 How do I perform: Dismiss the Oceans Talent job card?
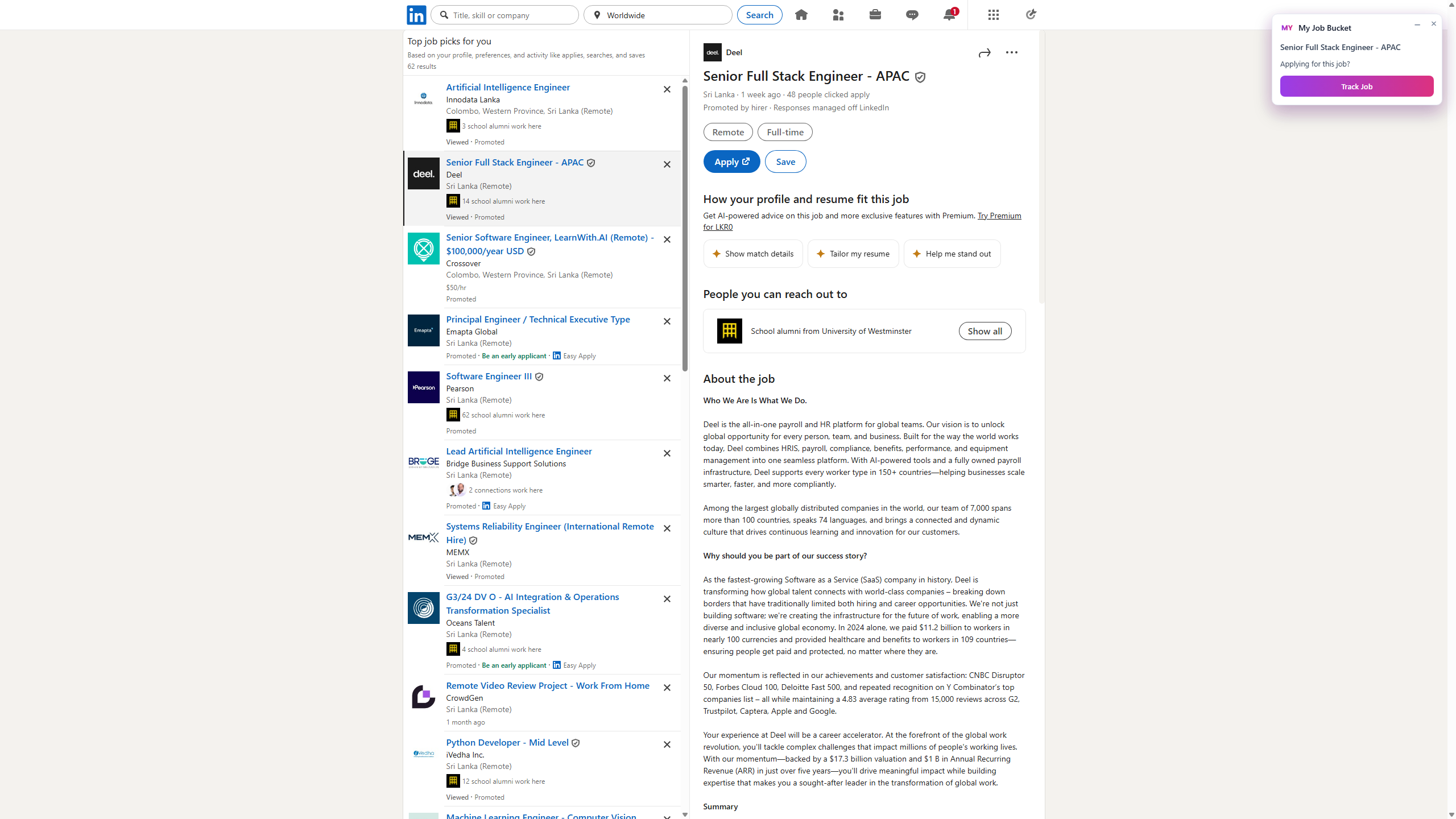point(667,599)
